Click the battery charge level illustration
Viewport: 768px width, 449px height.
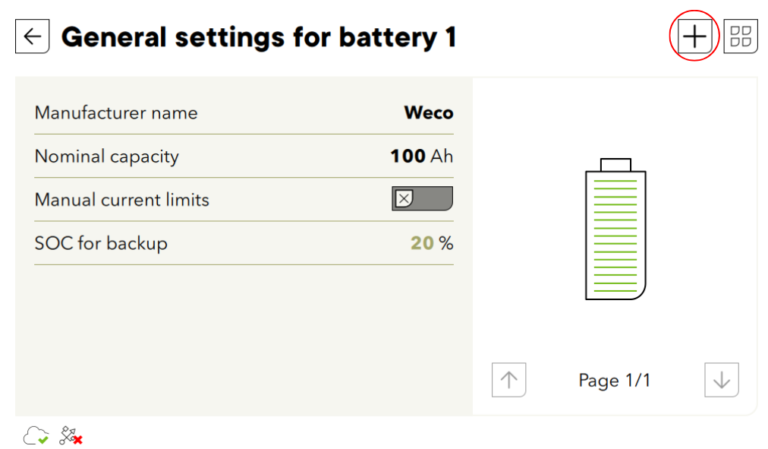615,229
